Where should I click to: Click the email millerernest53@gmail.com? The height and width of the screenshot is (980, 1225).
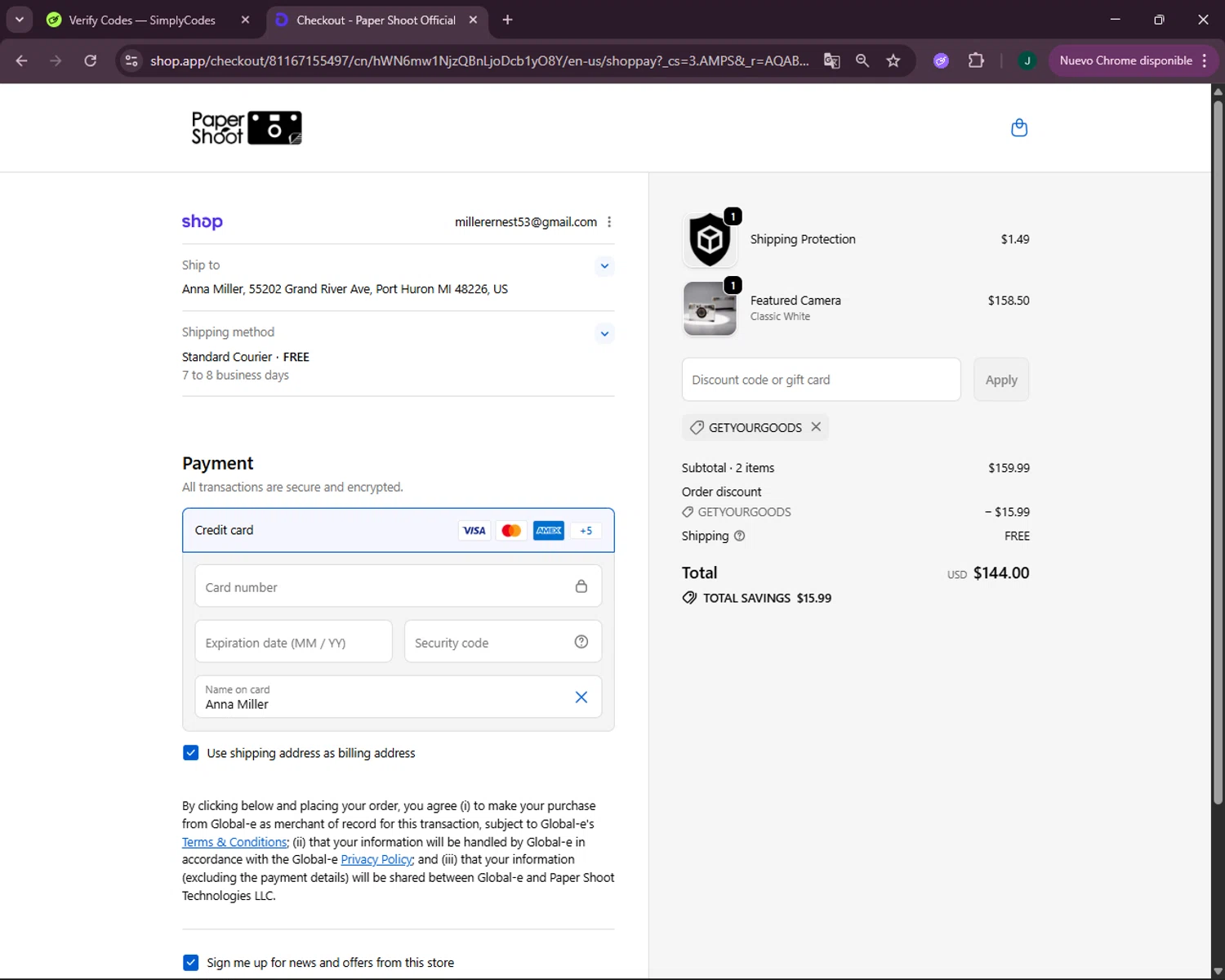pyautogui.click(x=526, y=222)
